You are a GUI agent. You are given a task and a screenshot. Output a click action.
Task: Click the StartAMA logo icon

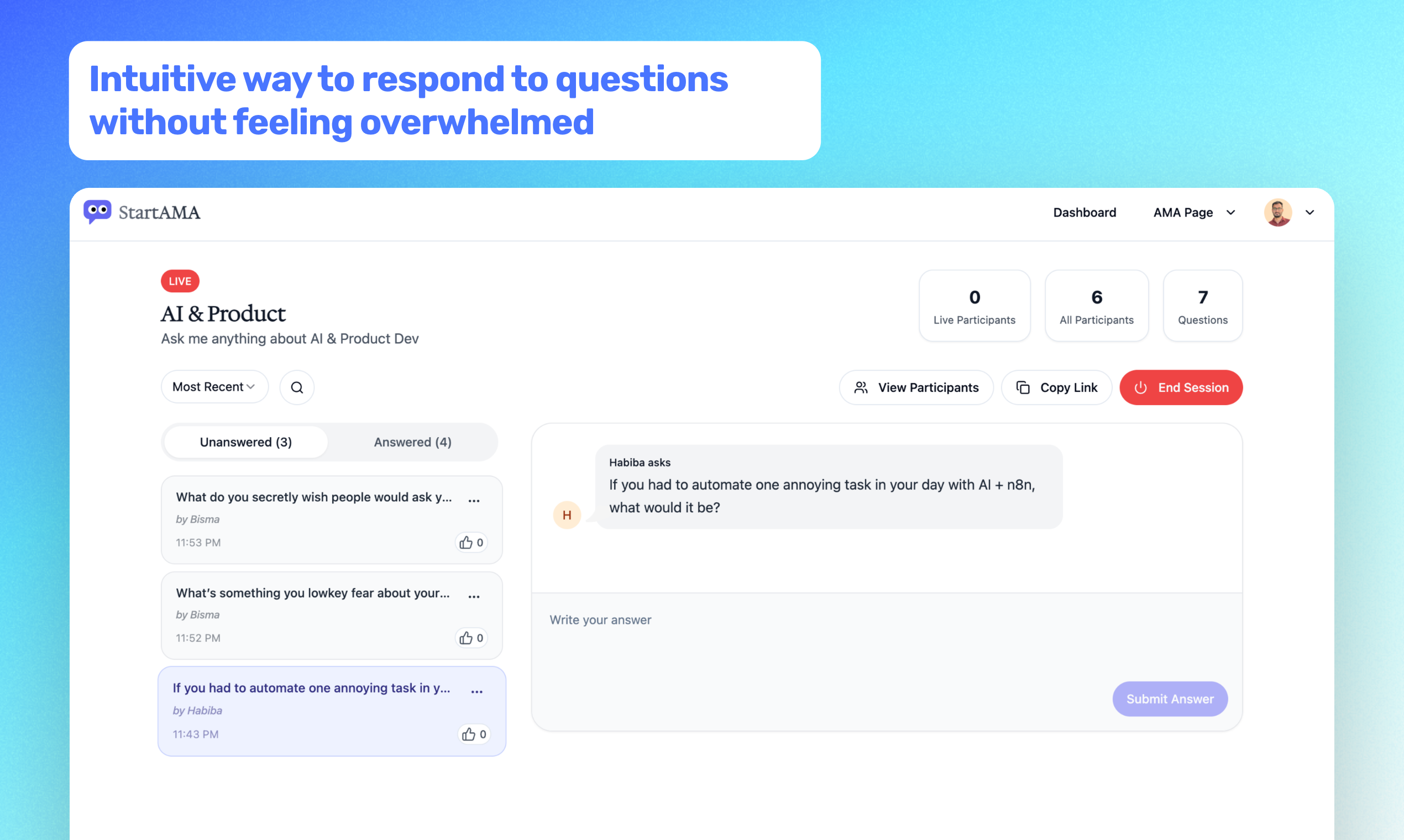(x=97, y=212)
